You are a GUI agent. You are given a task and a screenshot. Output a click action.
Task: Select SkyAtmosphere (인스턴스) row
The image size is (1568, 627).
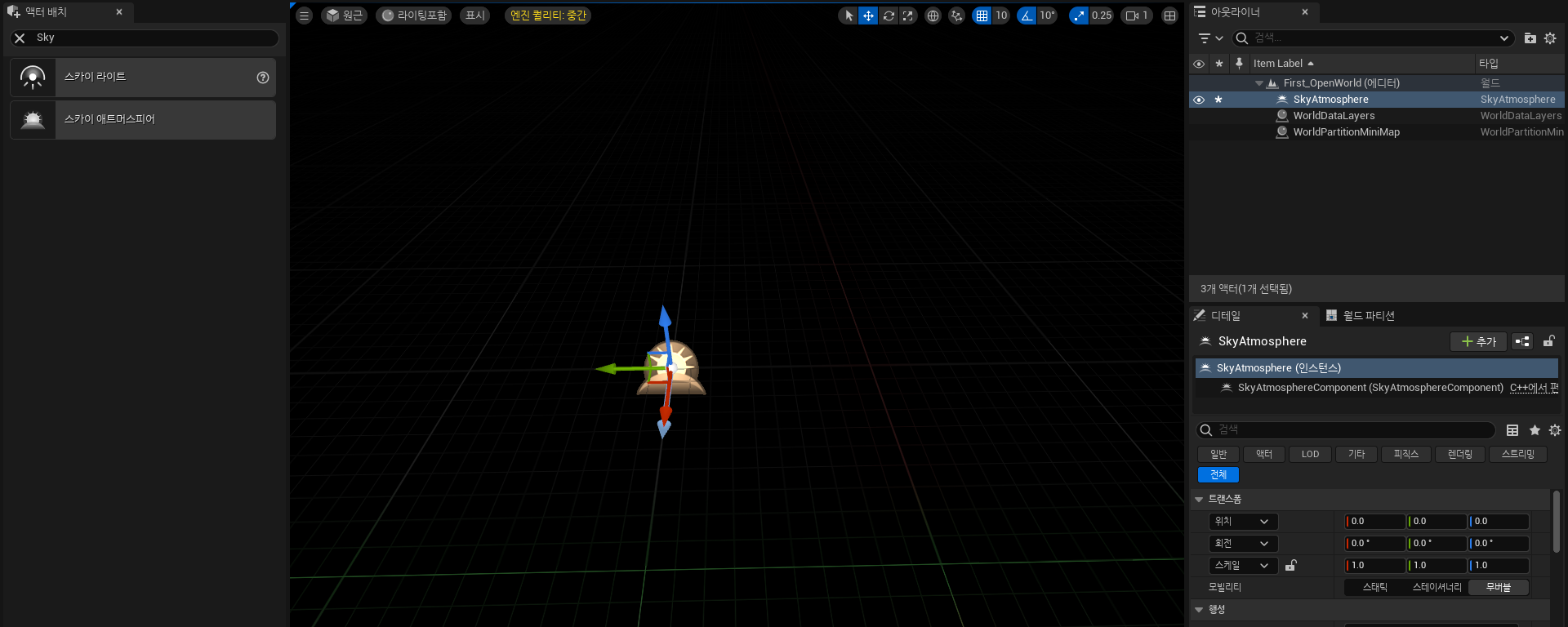pyautogui.click(x=1377, y=368)
